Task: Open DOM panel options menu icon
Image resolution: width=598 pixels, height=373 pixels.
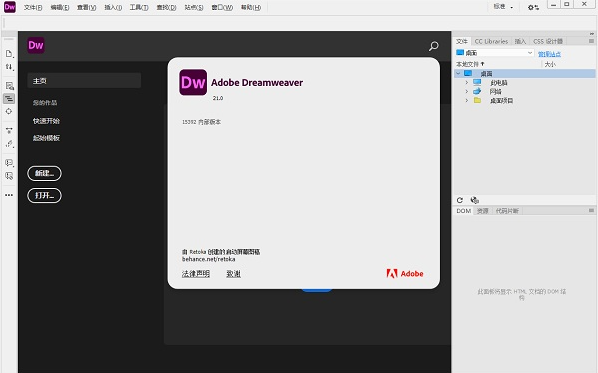Action: pyautogui.click(x=591, y=211)
